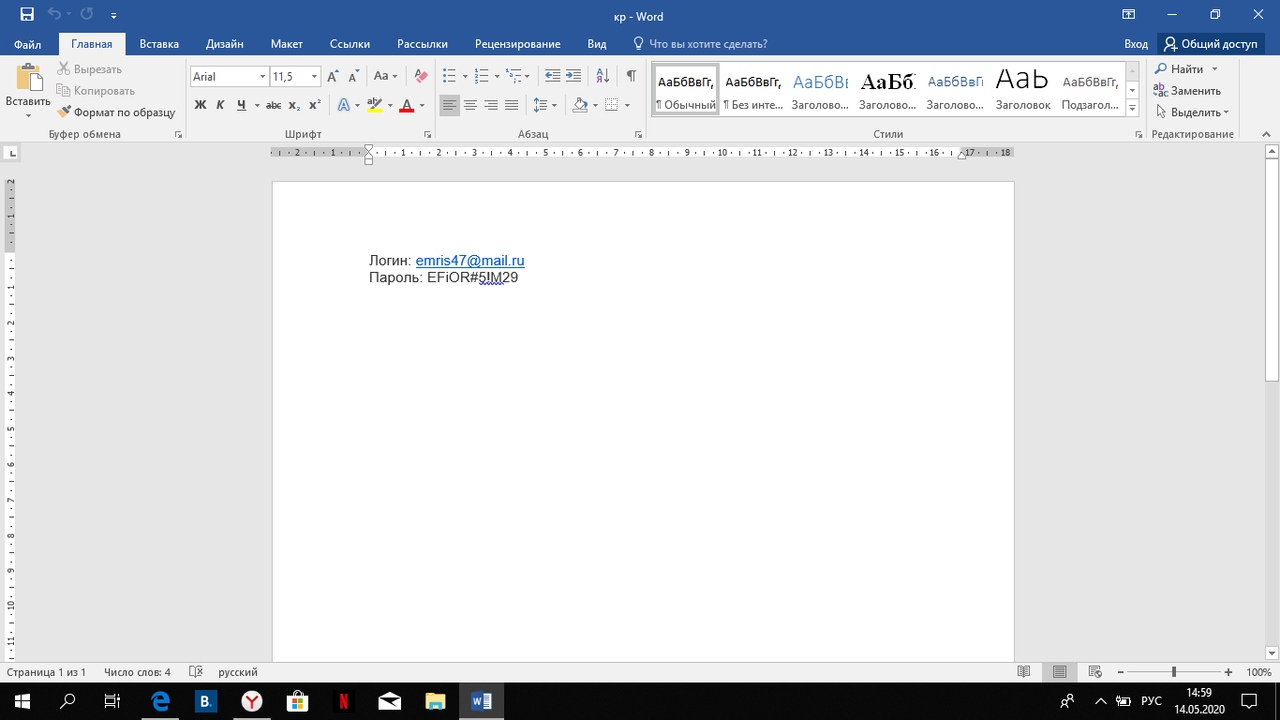
Task: Open the font name dropdown (Arial)
Action: [x=263, y=77]
